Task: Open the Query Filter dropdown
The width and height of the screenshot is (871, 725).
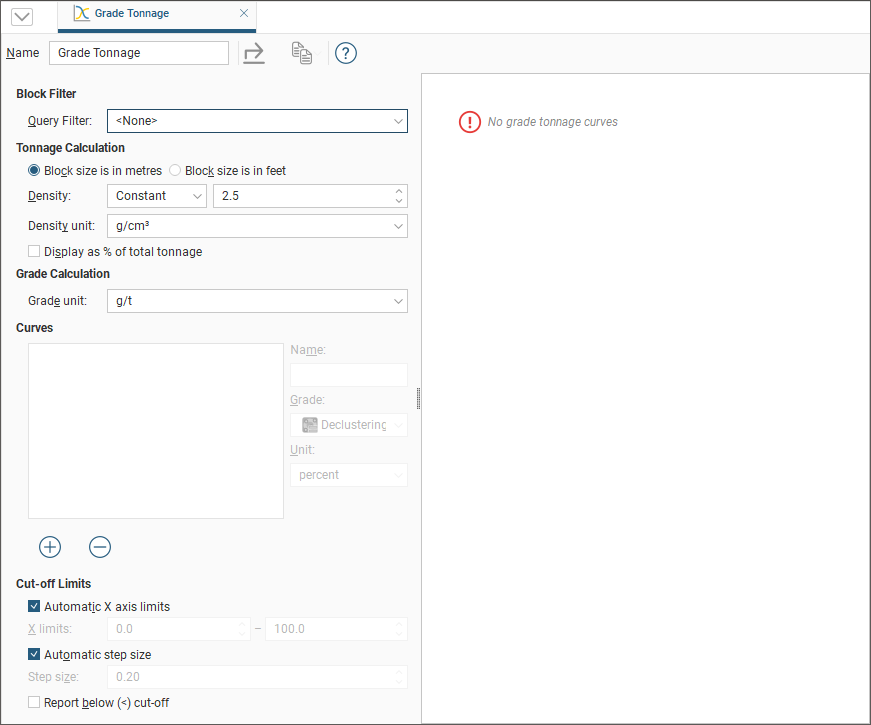Action: coord(257,121)
